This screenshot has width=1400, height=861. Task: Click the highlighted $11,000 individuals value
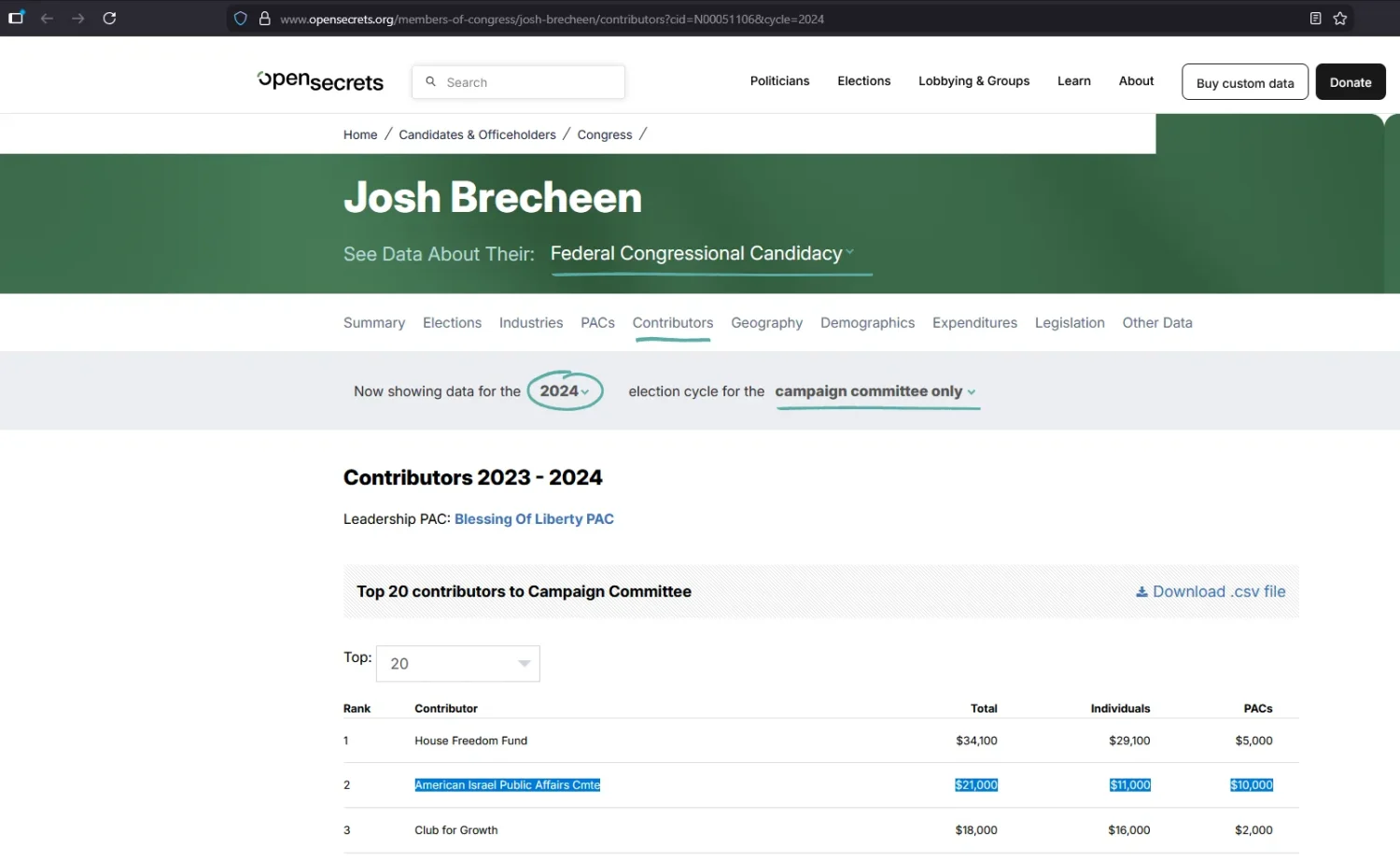tap(1129, 785)
